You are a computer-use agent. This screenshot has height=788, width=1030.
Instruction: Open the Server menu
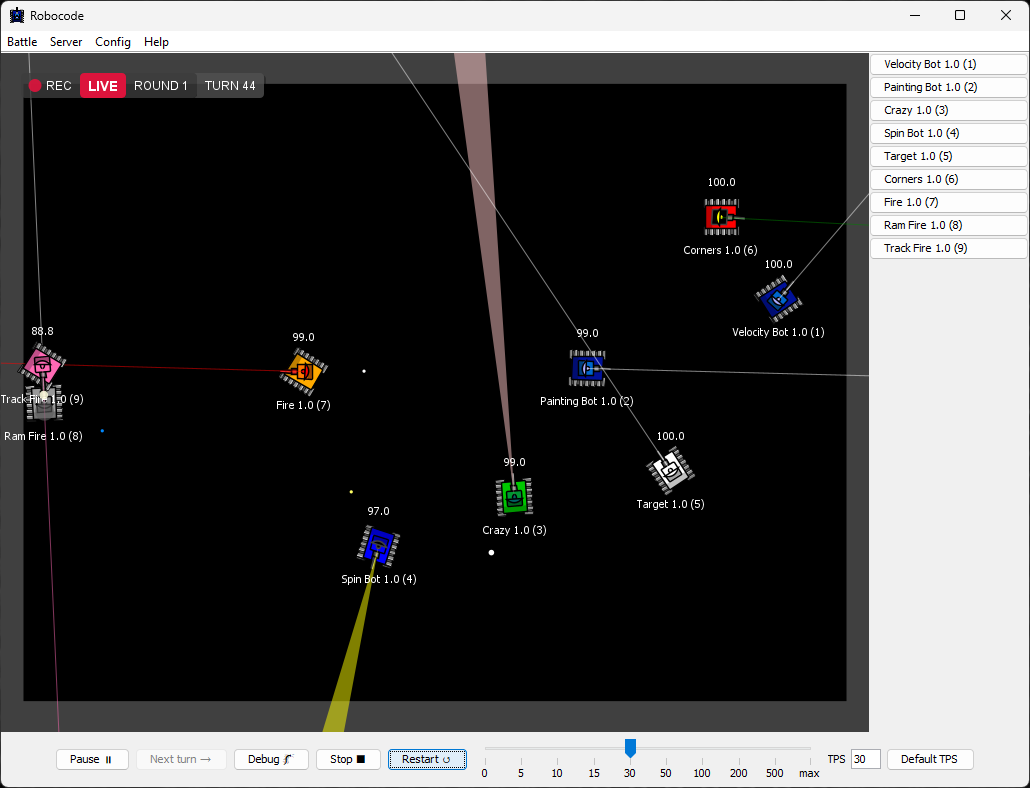click(66, 42)
